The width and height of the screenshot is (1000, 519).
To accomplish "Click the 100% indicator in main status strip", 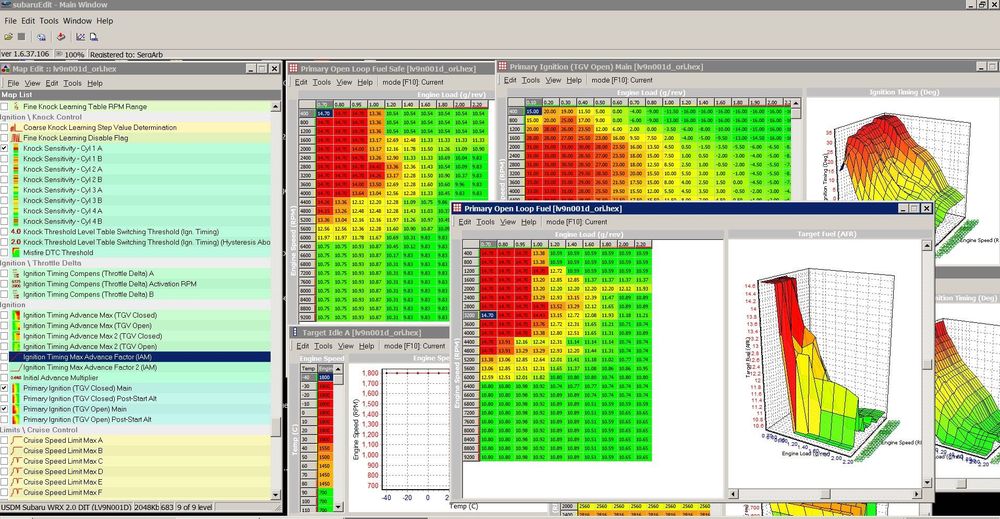I will pyautogui.click(x=70, y=55).
